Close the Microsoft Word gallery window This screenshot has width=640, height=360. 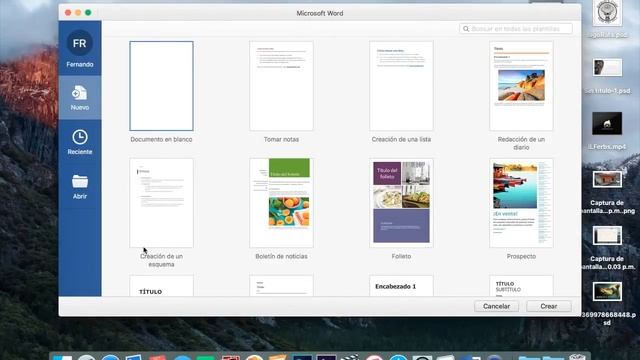(x=68, y=13)
